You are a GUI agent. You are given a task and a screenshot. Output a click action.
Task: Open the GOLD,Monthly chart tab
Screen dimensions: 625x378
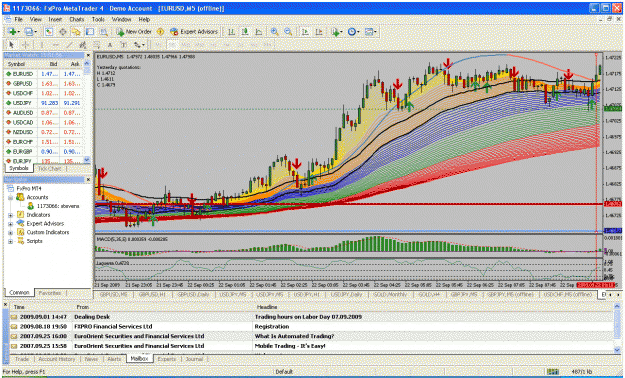(x=390, y=295)
